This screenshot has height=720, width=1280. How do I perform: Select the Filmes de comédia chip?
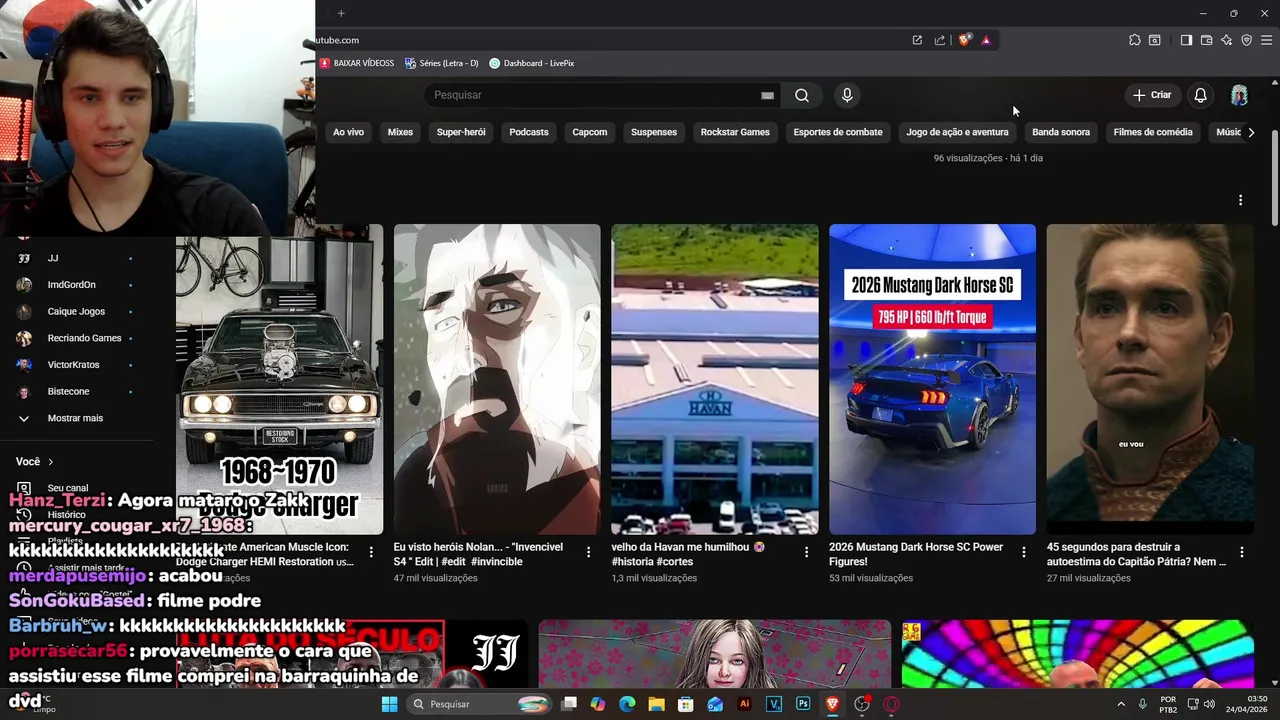coord(1153,132)
